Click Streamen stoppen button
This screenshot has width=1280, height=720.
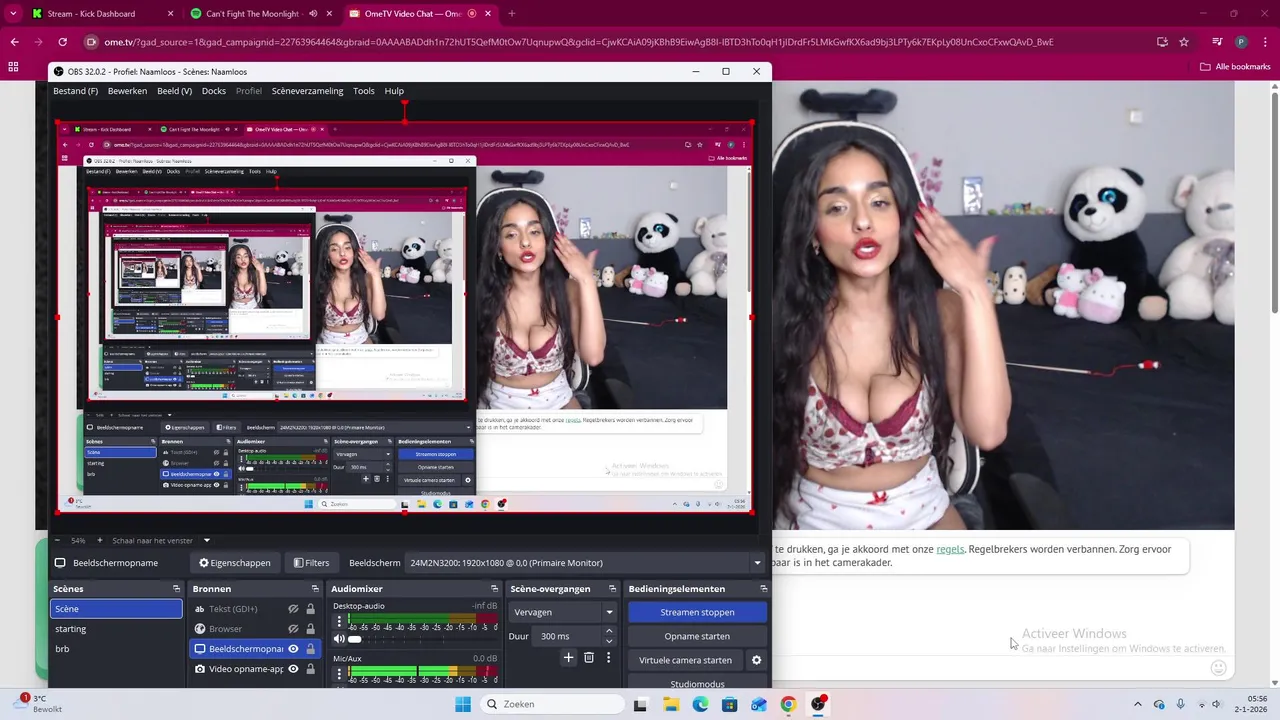tap(697, 612)
